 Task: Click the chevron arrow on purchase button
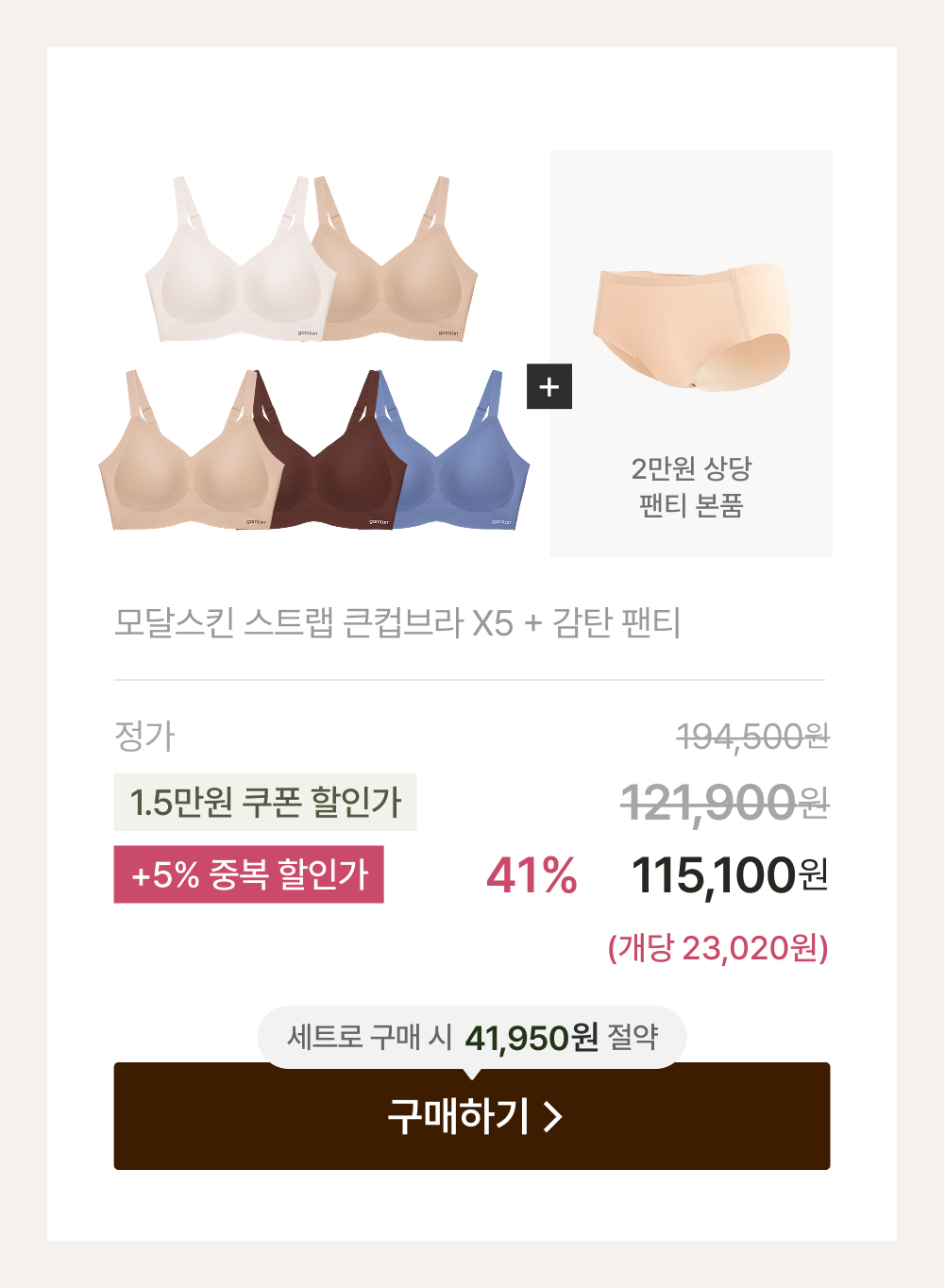554,1116
